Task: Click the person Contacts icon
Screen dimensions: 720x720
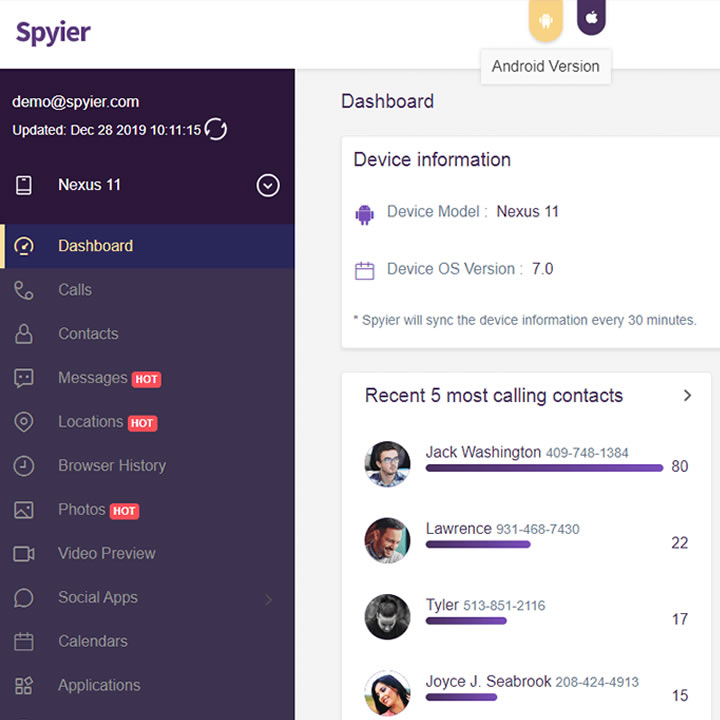Action: coord(24,334)
